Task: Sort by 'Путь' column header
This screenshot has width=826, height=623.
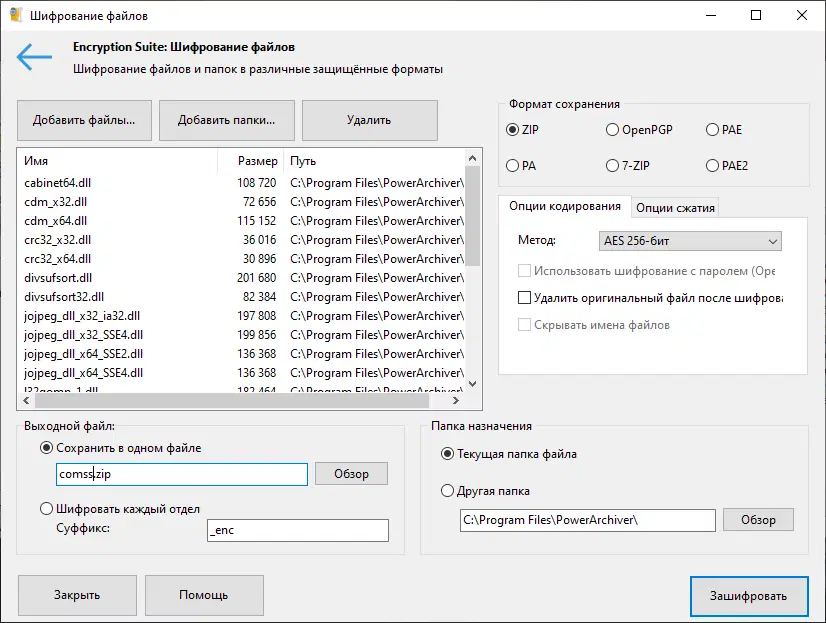Action: (374, 161)
